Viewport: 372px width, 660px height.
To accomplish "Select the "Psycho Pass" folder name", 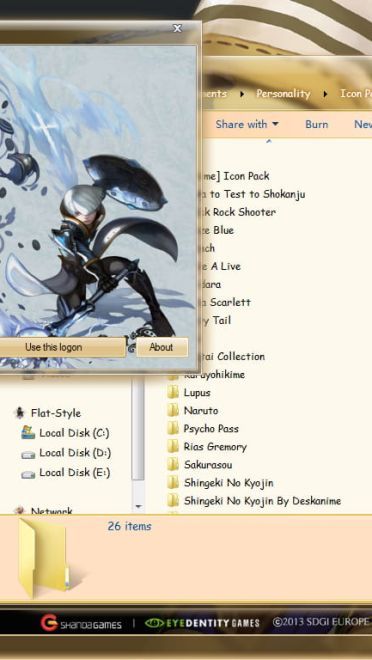I will [211, 428].
